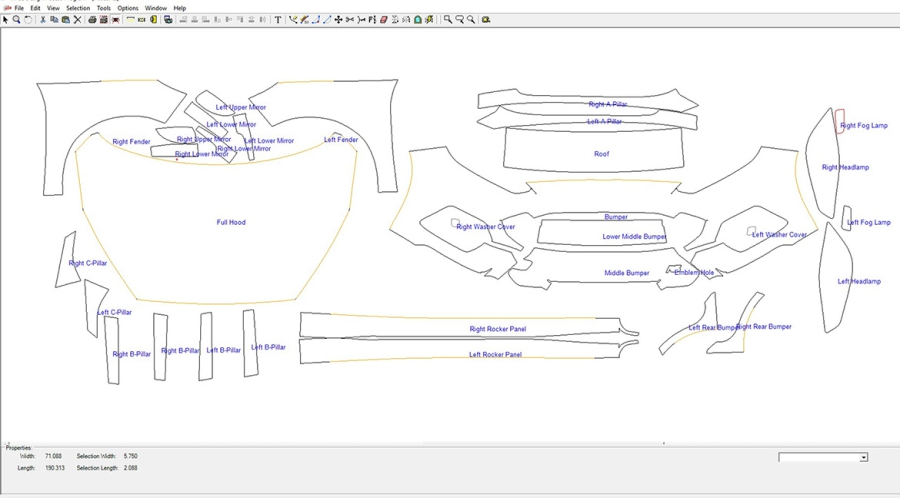Open the Help menu
This screenshot has height=498, width=900.
(180, 8)
